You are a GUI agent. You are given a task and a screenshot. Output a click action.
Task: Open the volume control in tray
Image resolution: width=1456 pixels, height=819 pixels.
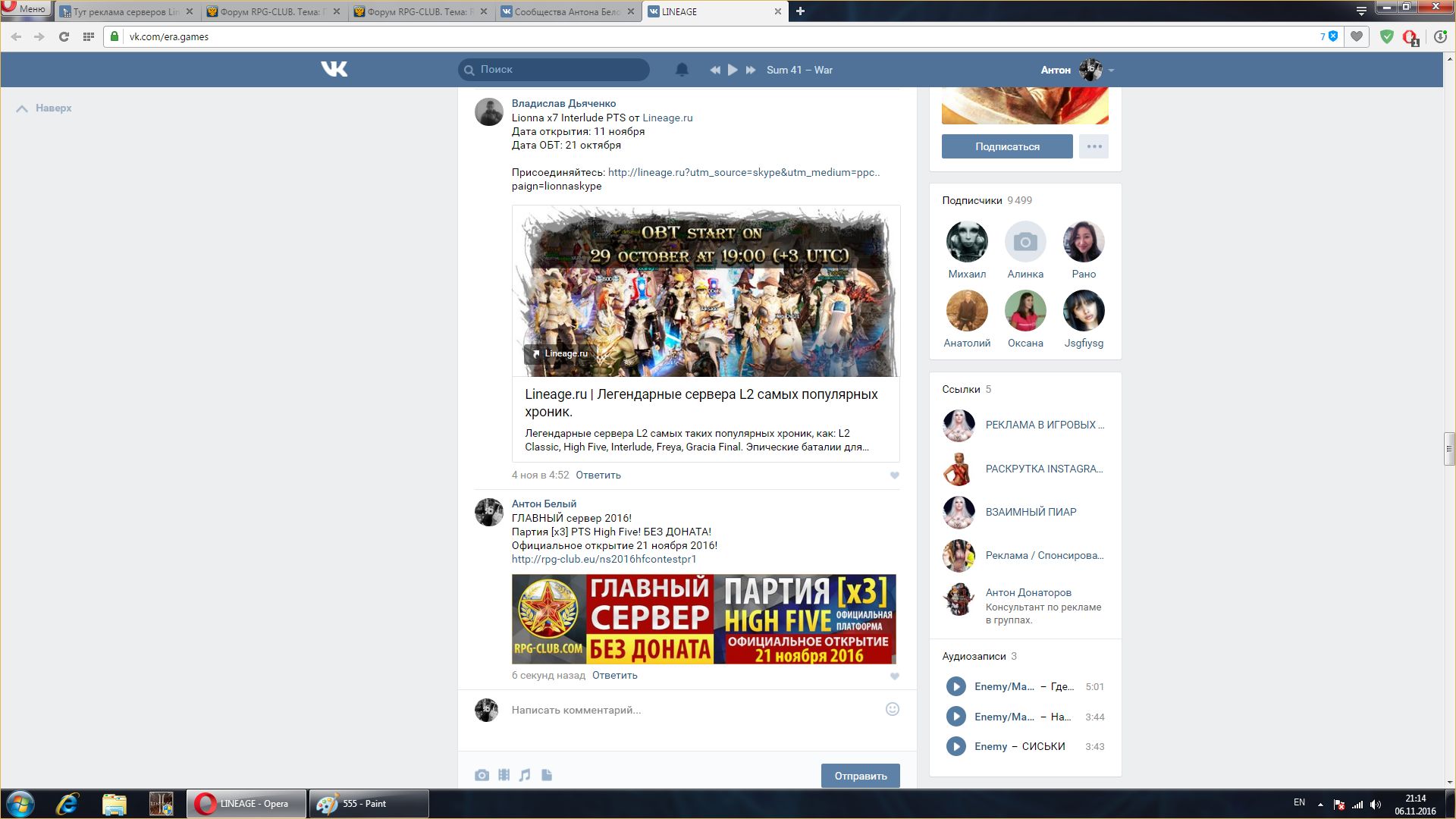coord(1376,804)
